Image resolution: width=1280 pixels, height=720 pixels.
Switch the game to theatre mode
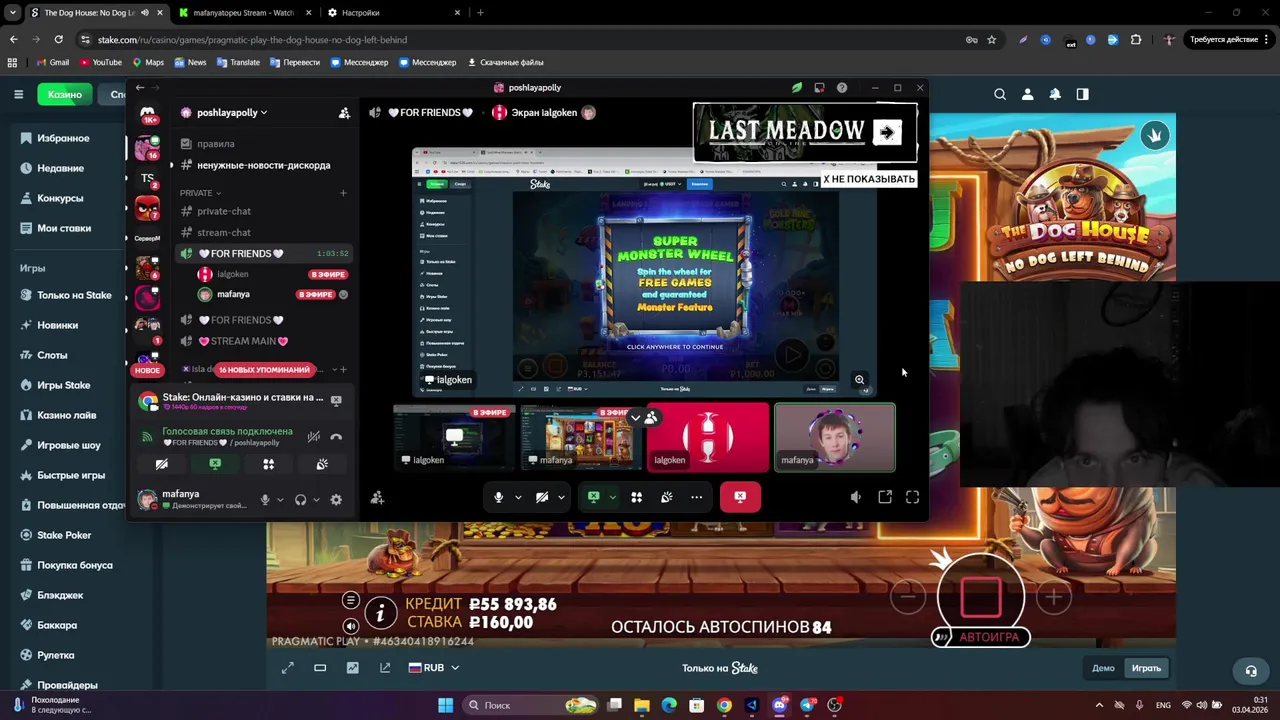click(320, 668)
